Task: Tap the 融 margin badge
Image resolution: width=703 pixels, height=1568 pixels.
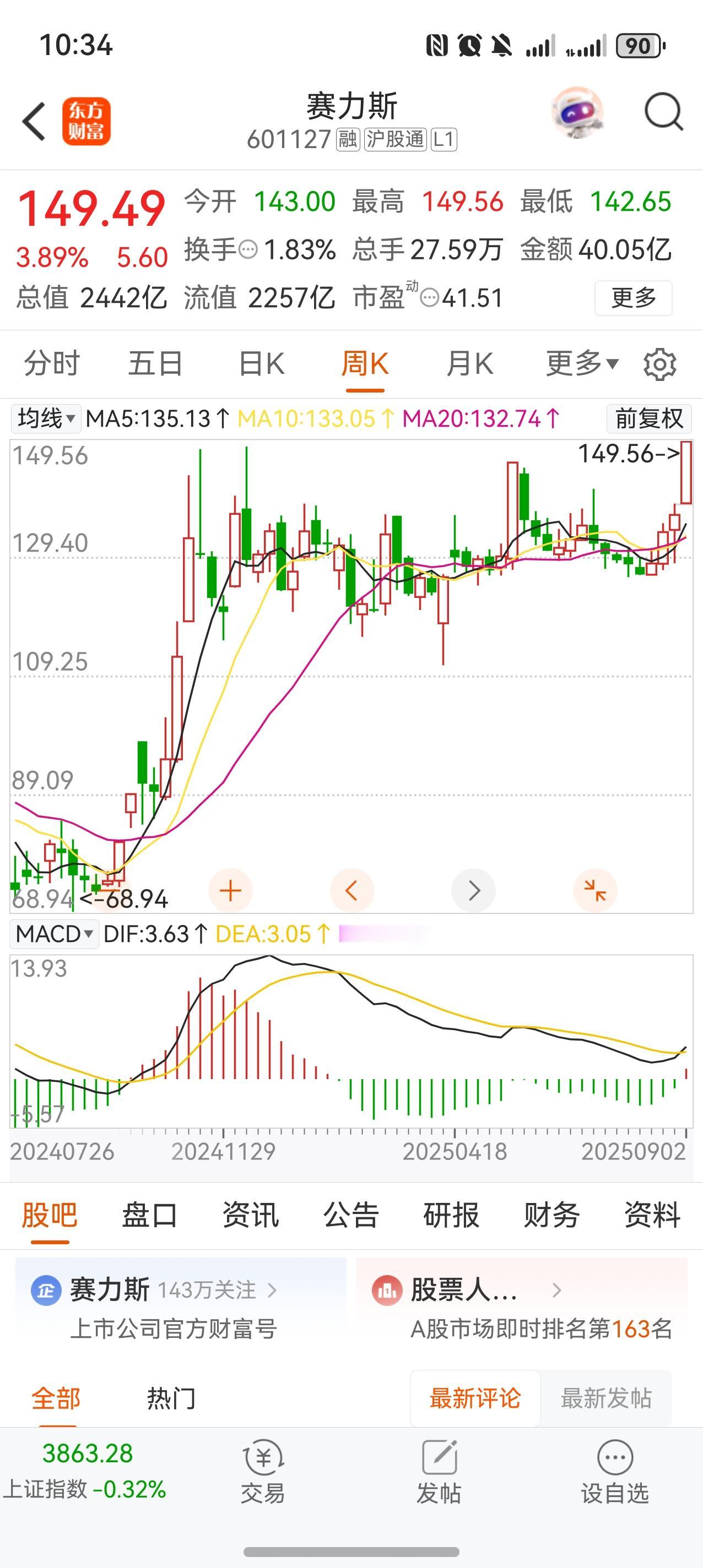Action: [348, 139]
